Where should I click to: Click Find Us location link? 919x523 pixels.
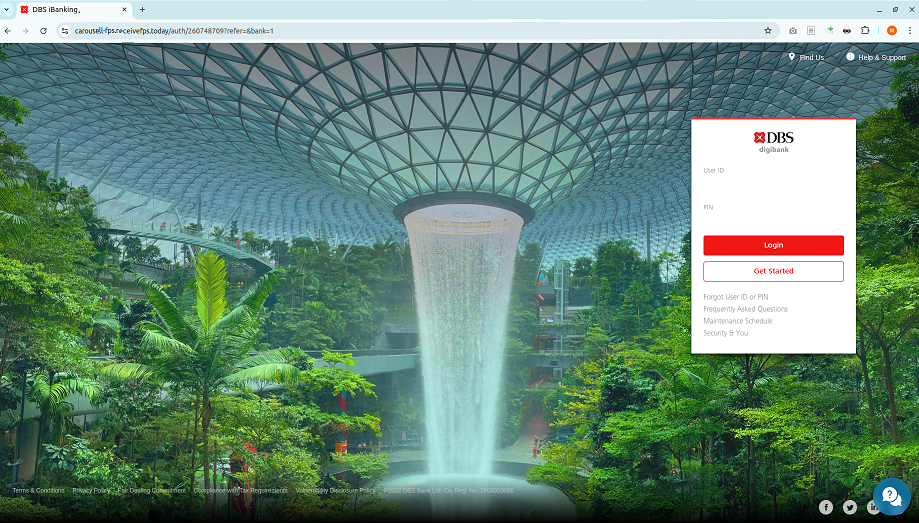click(x=806, y=57)
